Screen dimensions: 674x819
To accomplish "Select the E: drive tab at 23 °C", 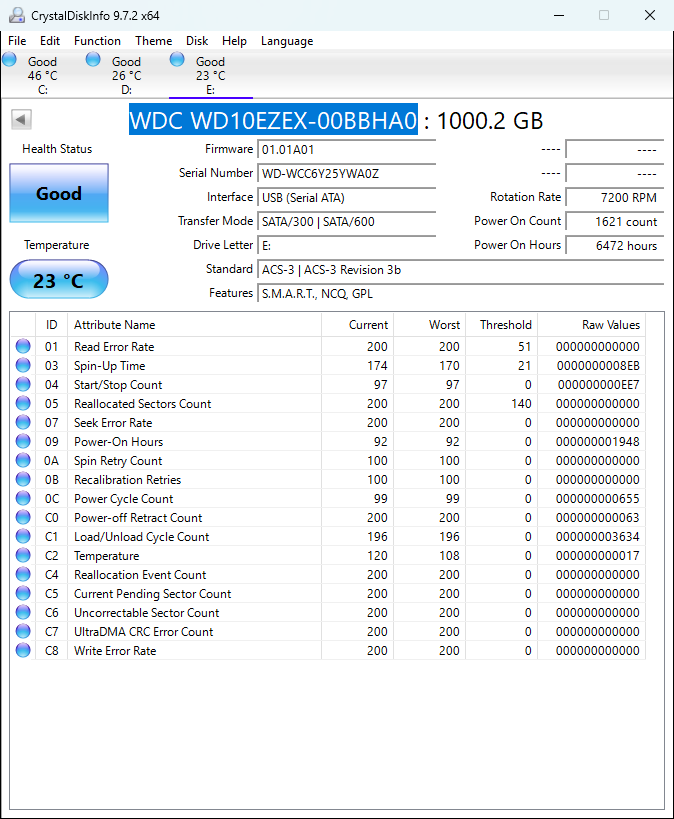I will 211,75.
